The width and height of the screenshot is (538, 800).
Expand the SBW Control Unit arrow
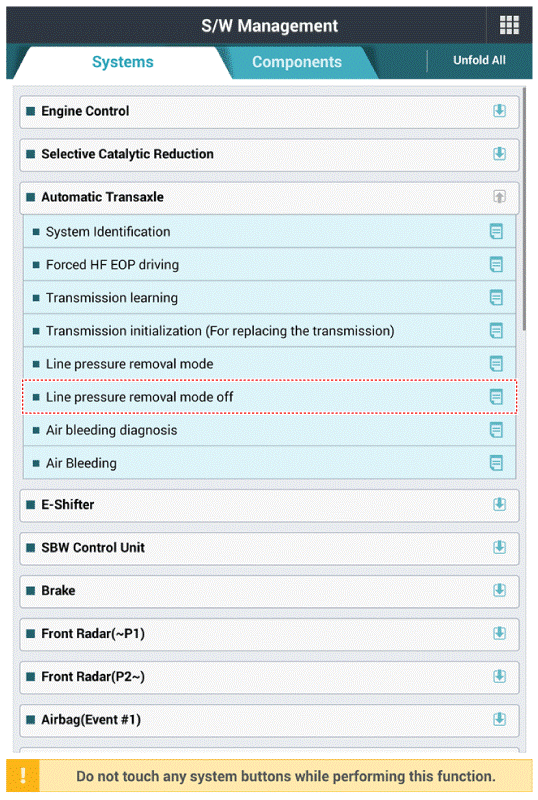click(499, 547)
